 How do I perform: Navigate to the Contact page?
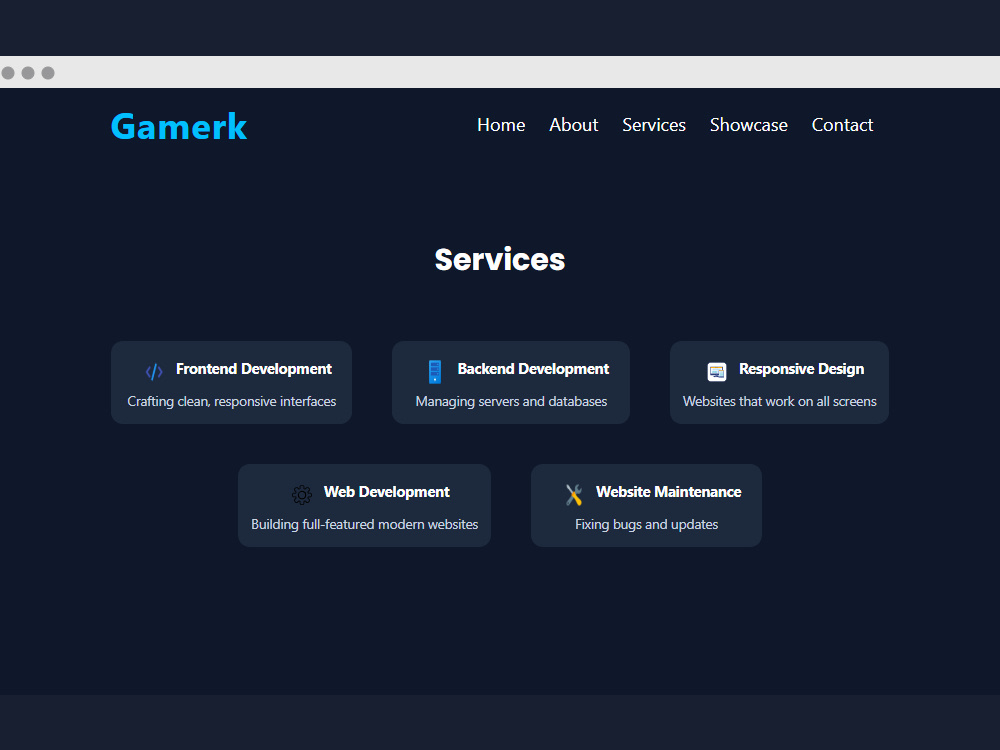tap(842, 125)
